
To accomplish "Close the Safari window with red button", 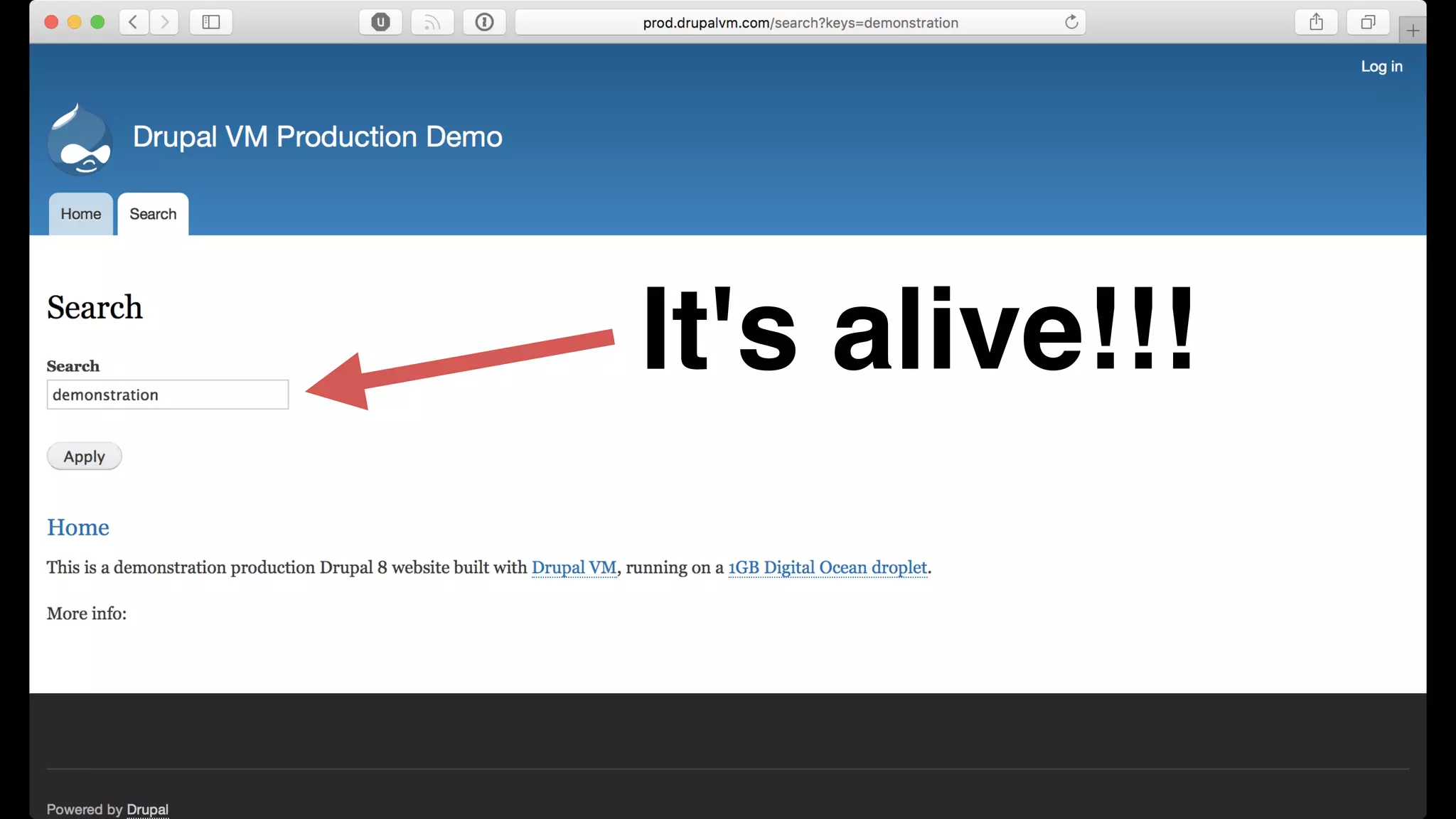I will [51, 22].
